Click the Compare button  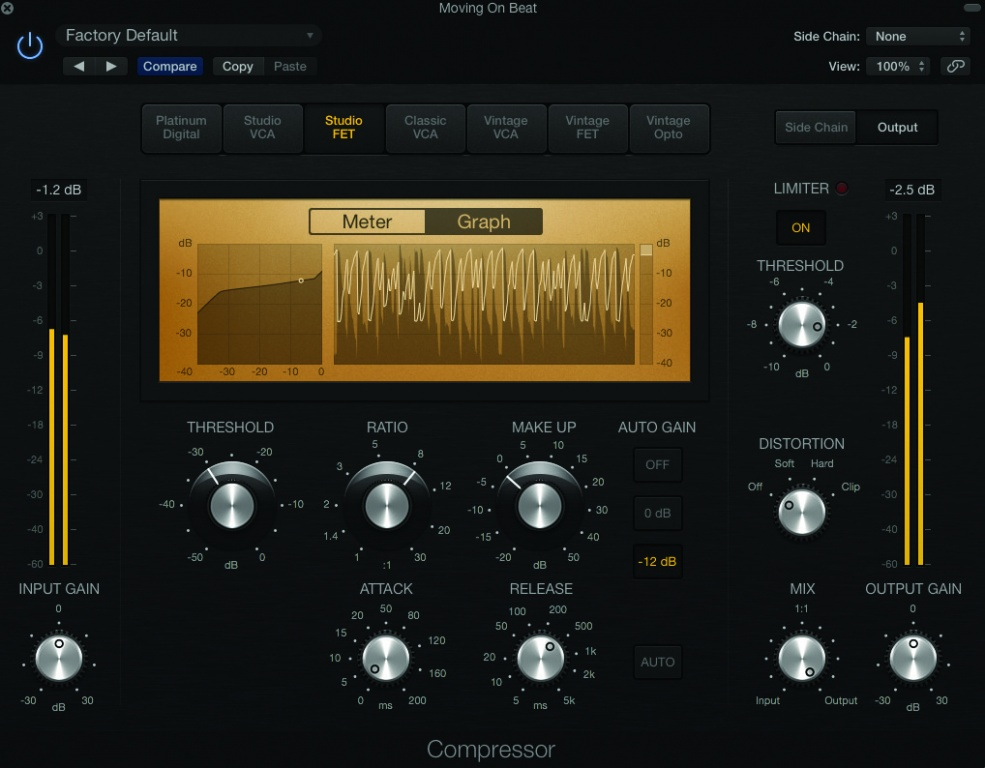coord(170,66)
